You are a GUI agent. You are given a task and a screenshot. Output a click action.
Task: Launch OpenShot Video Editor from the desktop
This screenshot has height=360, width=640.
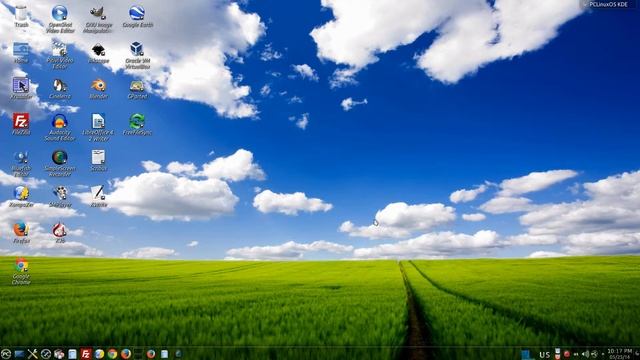coord(60,19)
